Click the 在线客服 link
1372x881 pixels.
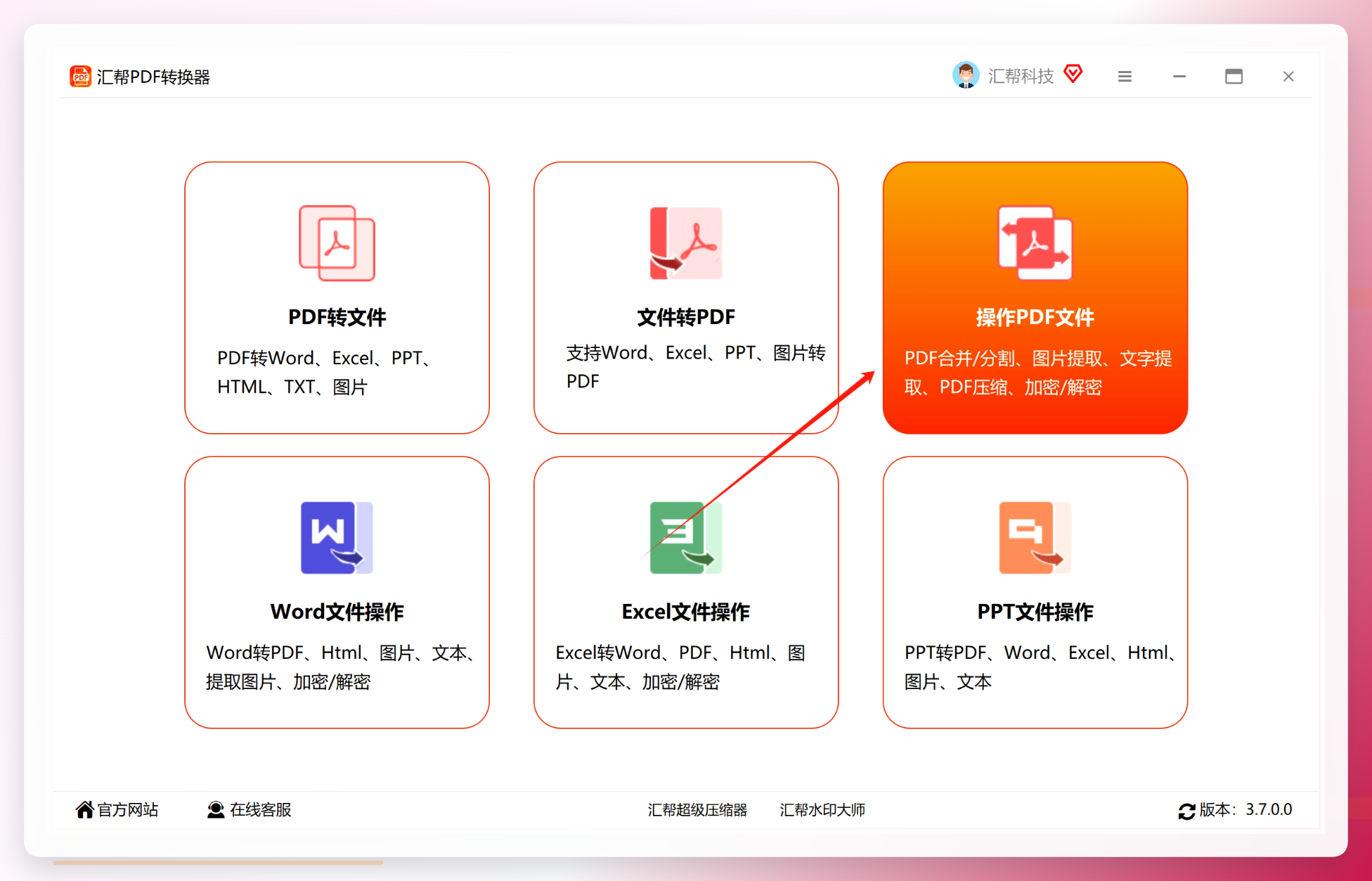click(x=261, y=810)
